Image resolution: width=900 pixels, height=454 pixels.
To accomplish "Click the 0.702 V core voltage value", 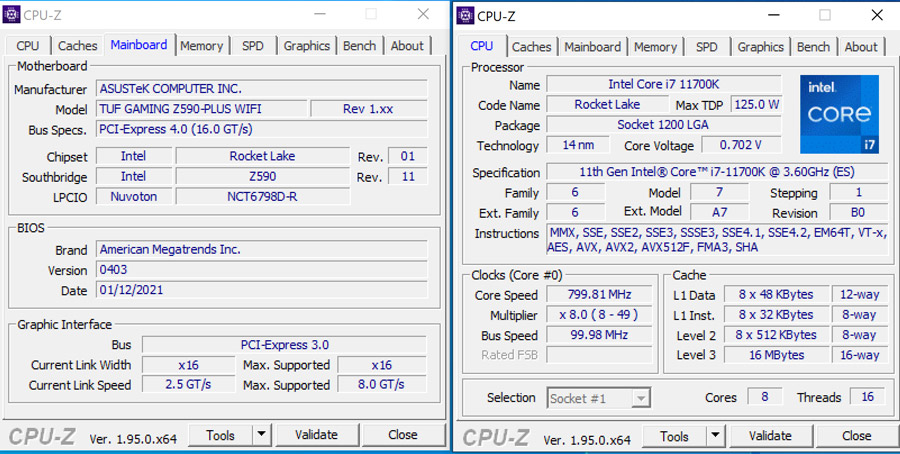I will click(741, 145).
